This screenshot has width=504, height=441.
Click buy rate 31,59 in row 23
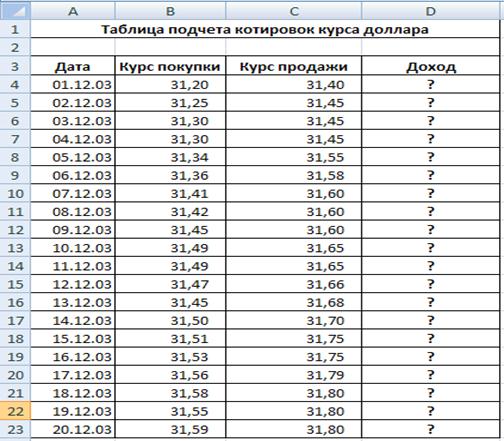170,429
